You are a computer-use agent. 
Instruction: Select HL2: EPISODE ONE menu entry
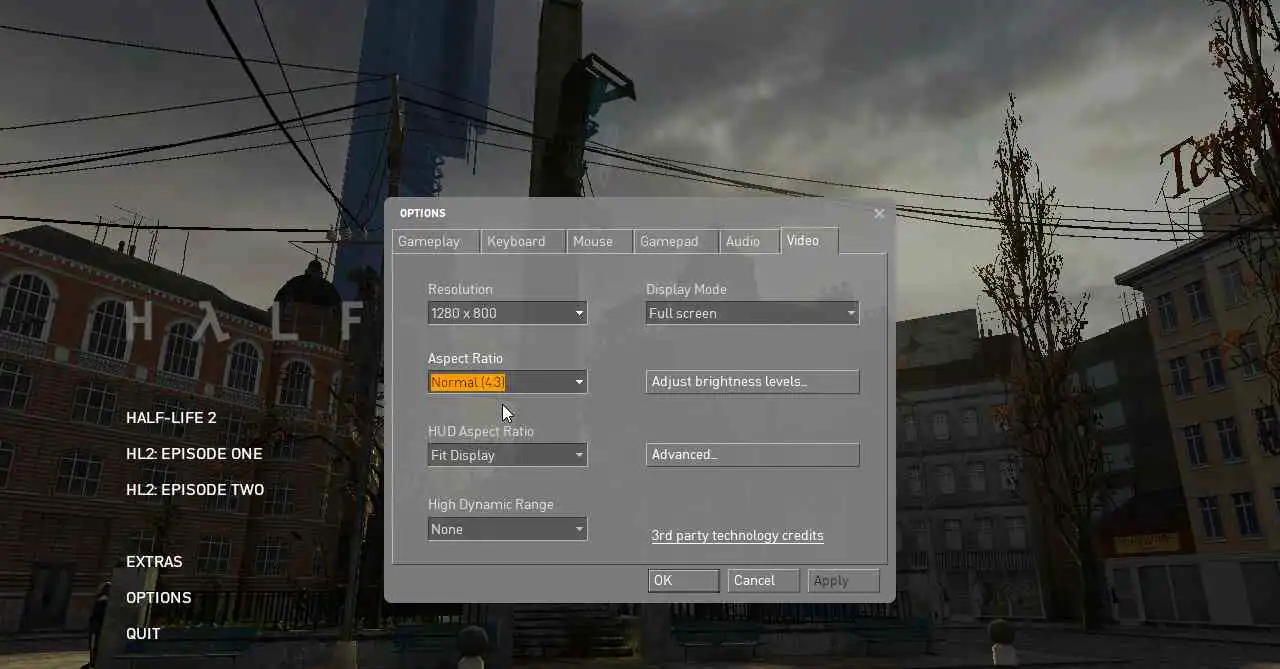click(194, 454)
